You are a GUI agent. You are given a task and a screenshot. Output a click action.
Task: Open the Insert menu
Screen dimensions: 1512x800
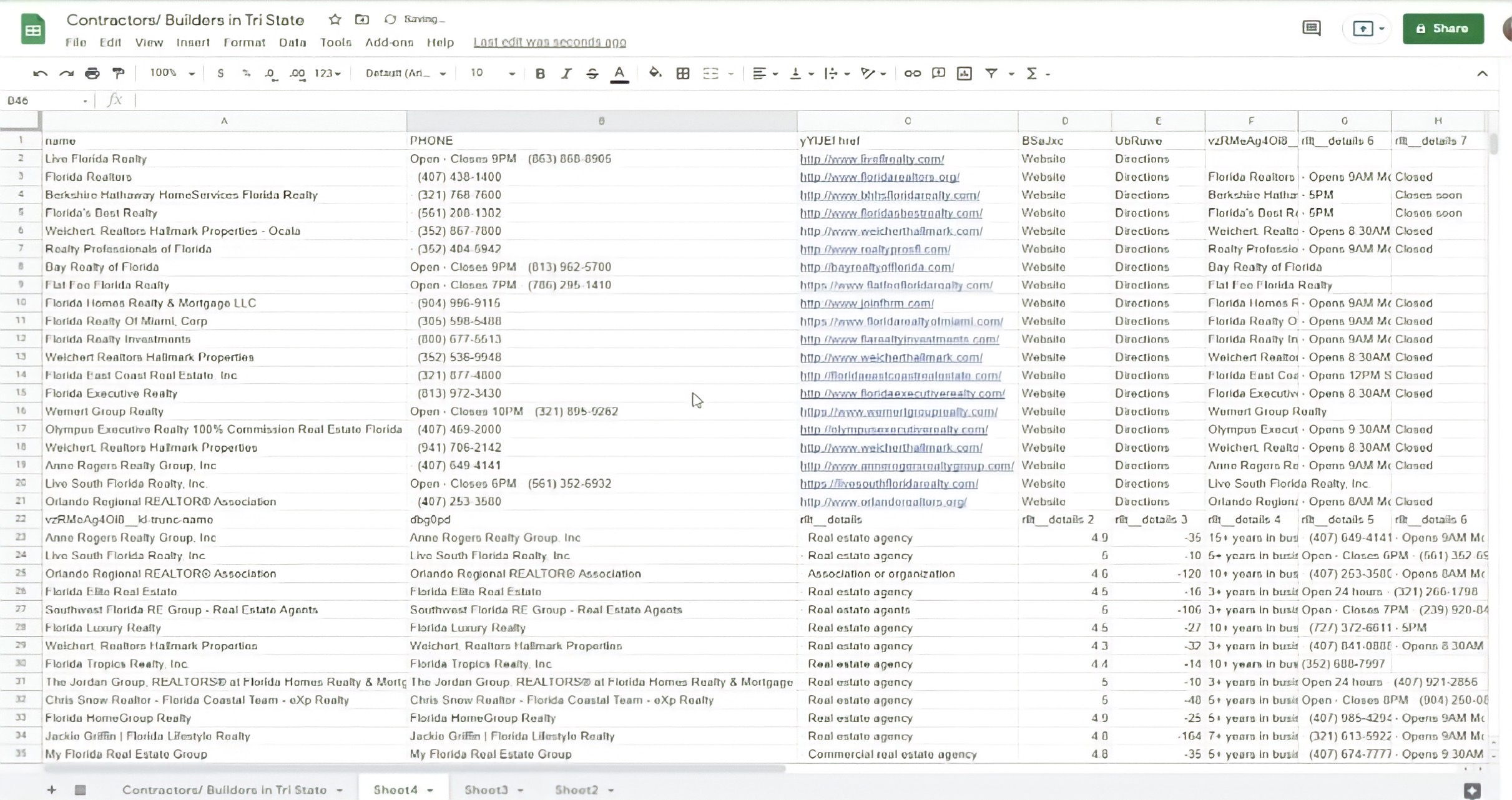pyautogui.click(x=193, y=42)
